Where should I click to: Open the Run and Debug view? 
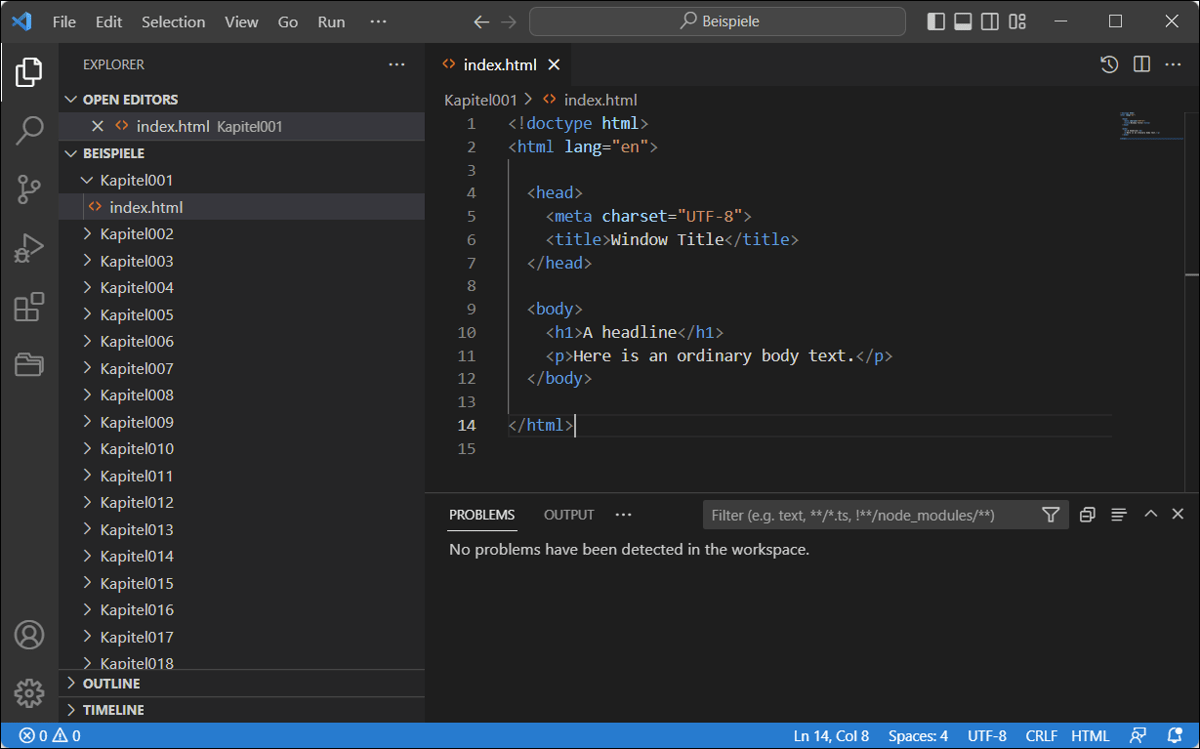[30, 247]
